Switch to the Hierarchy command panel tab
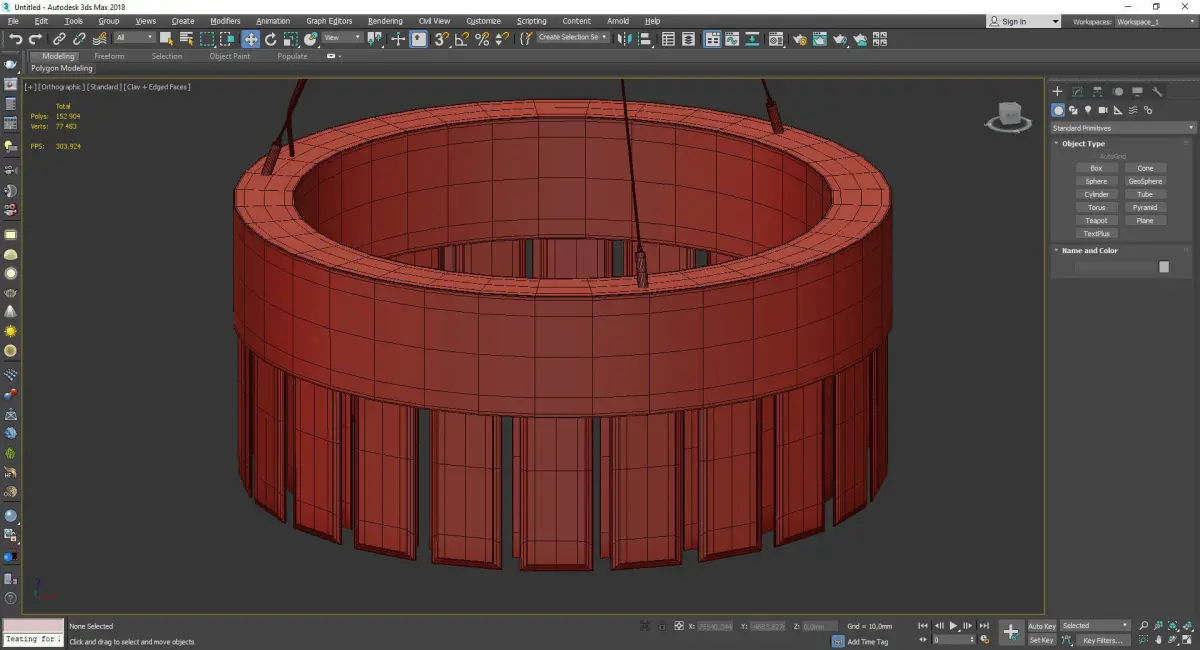 pyautogui.click(x=1097, y=91)
